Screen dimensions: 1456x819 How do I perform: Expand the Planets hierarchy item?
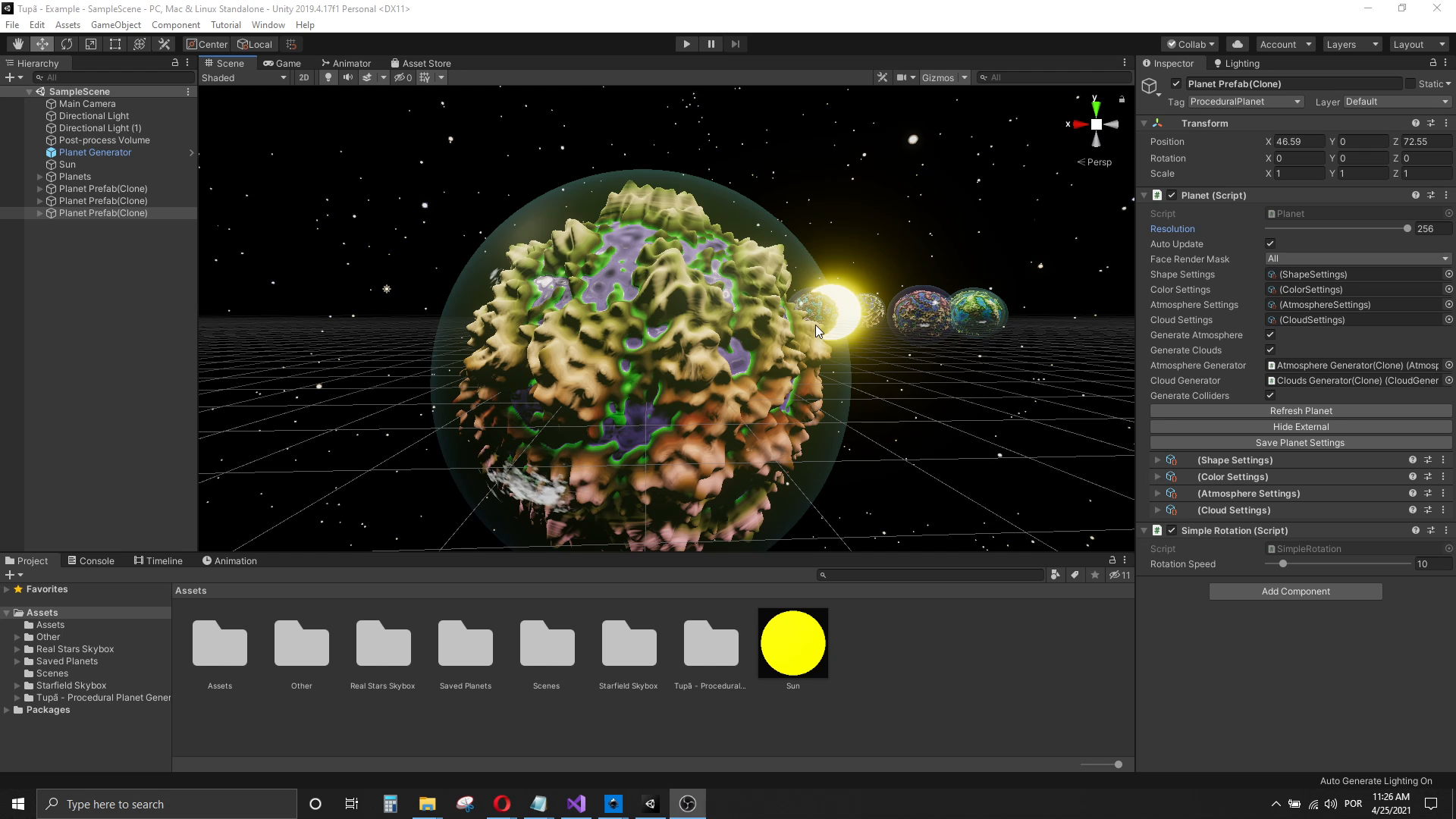point(40,177)
